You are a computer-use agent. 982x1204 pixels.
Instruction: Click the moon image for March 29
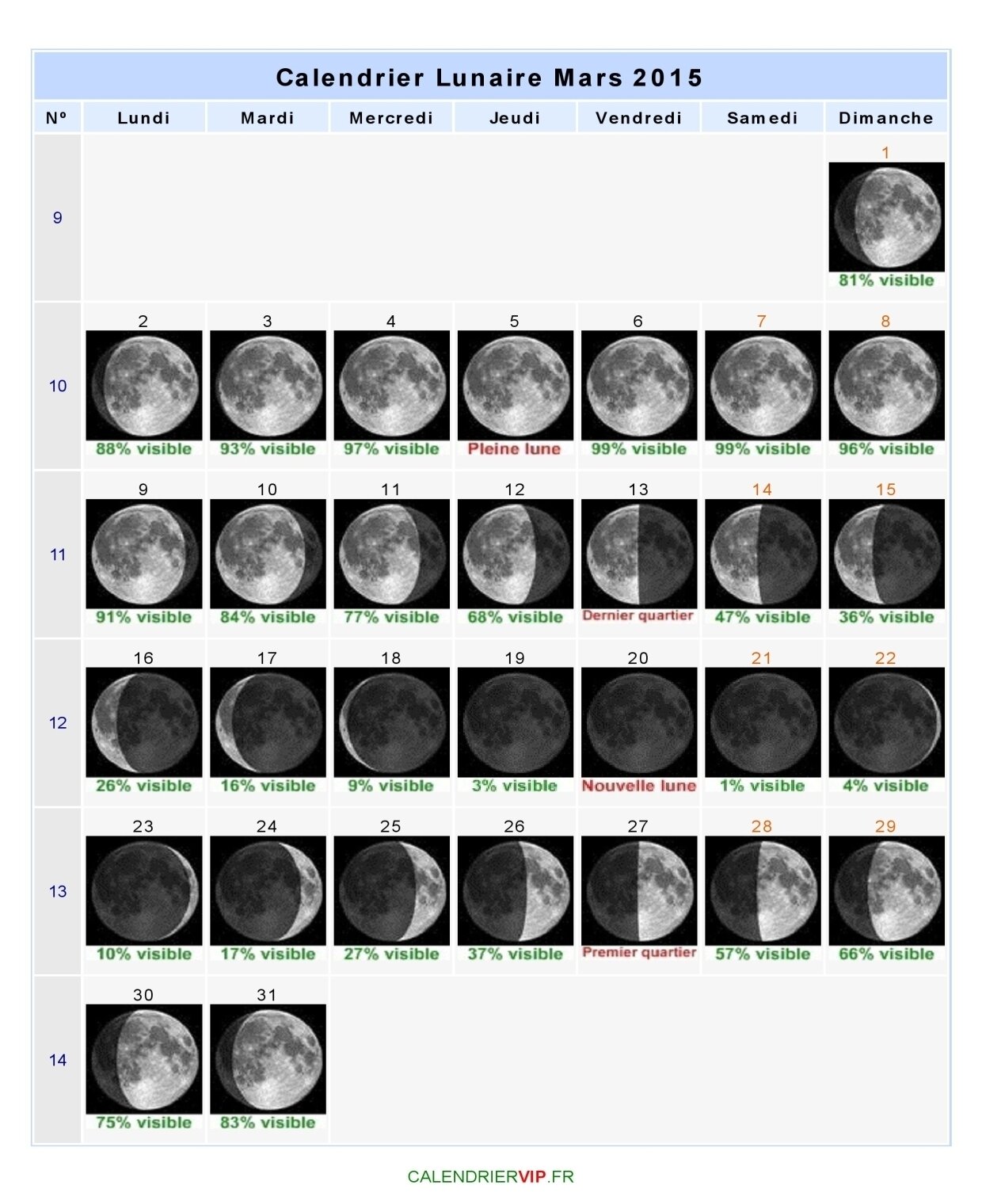[x=886, y=890]
